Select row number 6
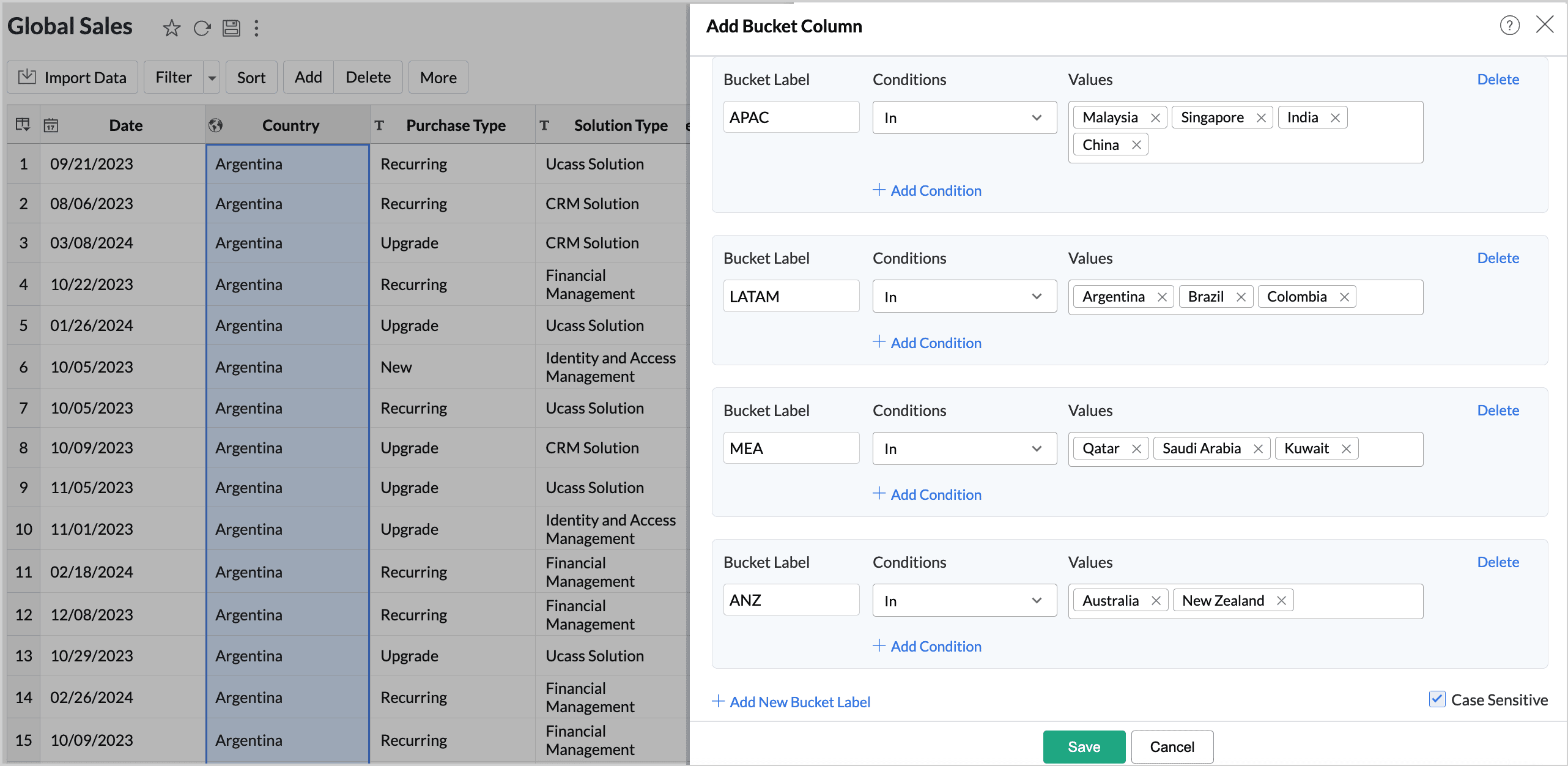The height and width of the screenshot is (766, 1568). point(23,366)
